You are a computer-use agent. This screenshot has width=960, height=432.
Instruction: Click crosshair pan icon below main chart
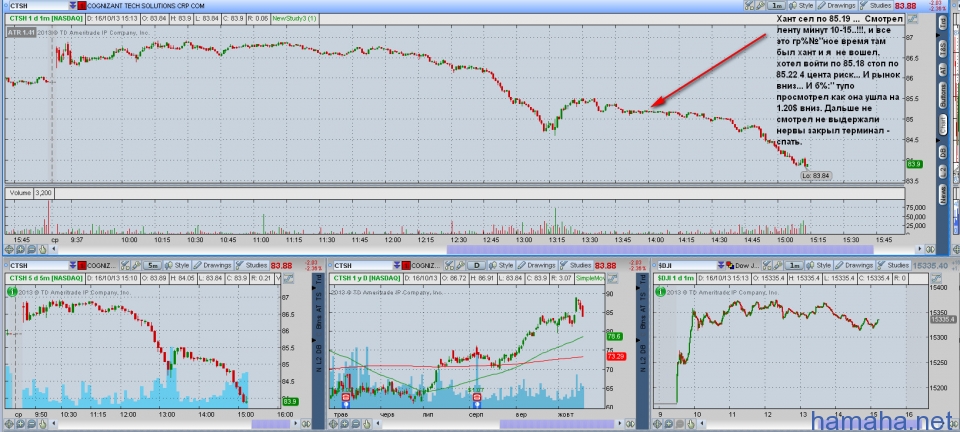[x=10, y=250]
